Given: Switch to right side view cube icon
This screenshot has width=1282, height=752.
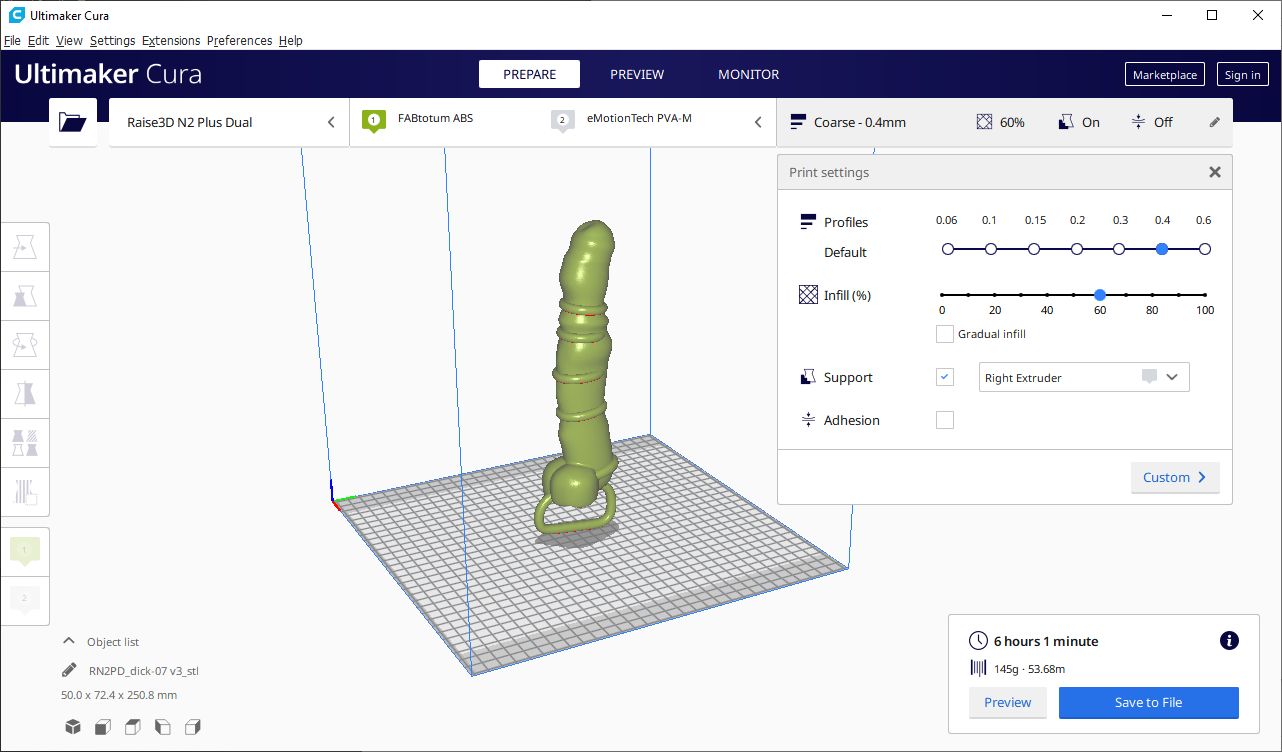Looking at the screenshot, I should point(193,727).
